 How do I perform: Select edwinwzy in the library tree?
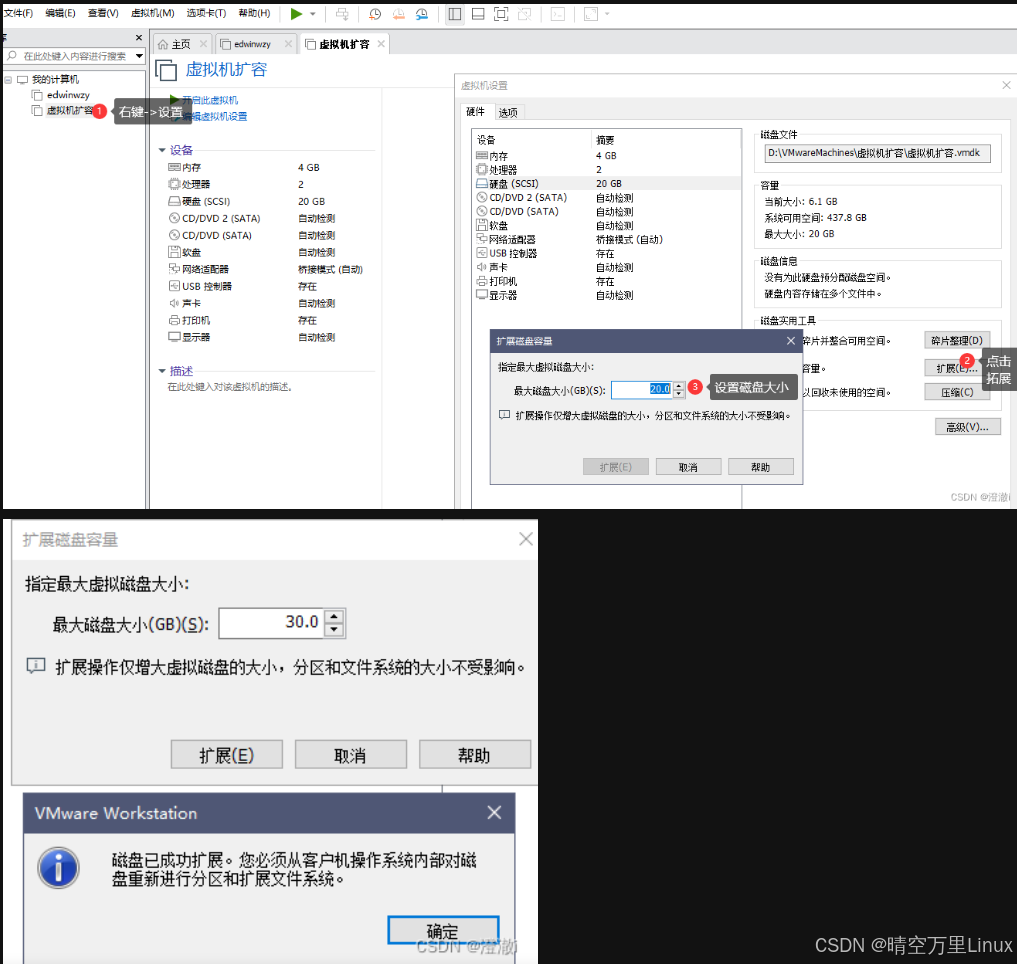[67, 95]
